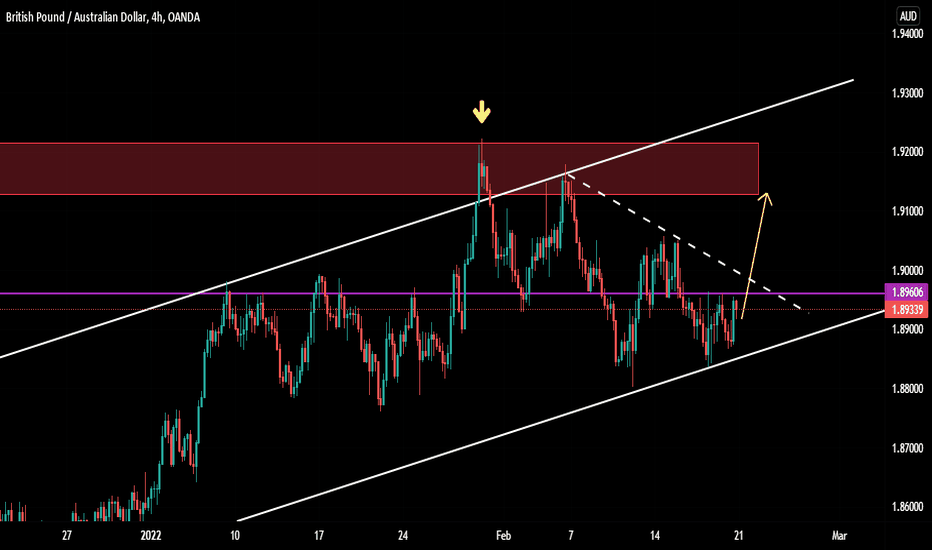Click the 14 date label on time axis

[x=654, y=536]
